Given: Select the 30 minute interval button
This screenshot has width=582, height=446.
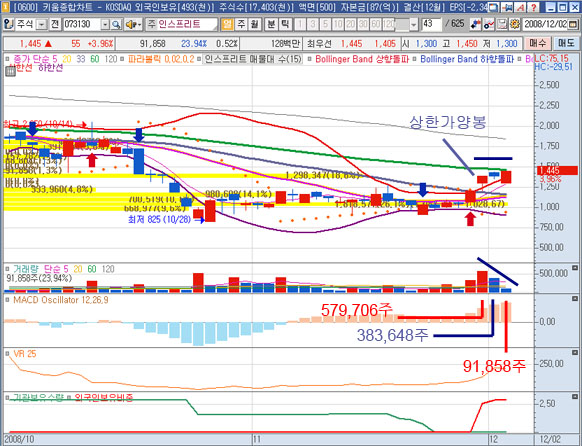Looking at the screenshot, I should 363,24.
